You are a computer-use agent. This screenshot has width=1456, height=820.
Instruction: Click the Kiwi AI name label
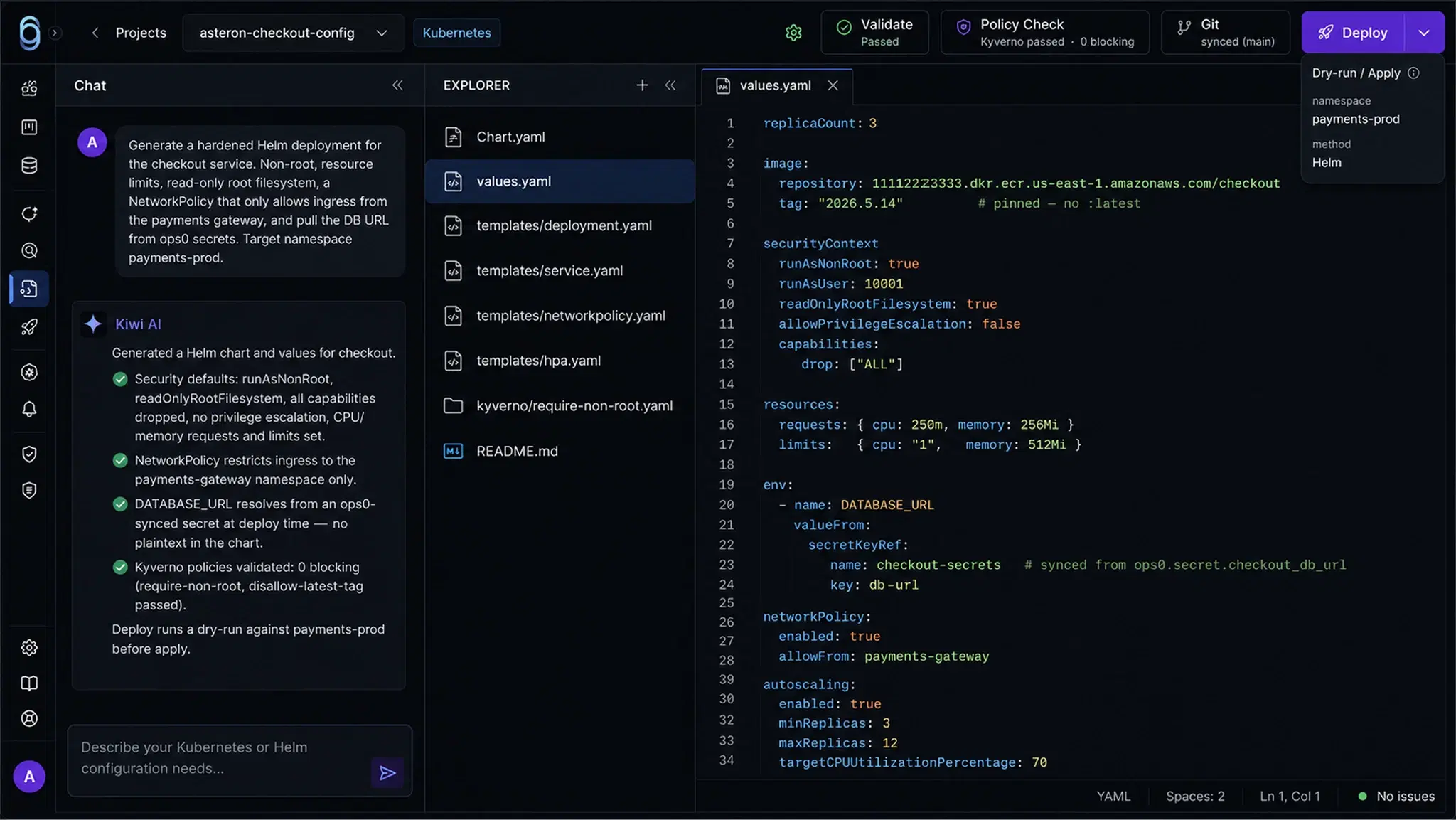click(x=138, y=324)
